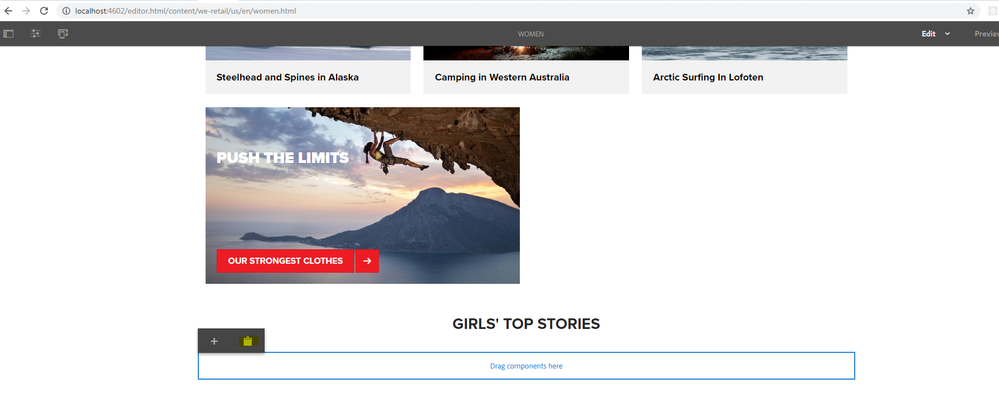Go back with browser back arrow
The height and width of the screenshot is (415, 999).
tap(8, 10)
